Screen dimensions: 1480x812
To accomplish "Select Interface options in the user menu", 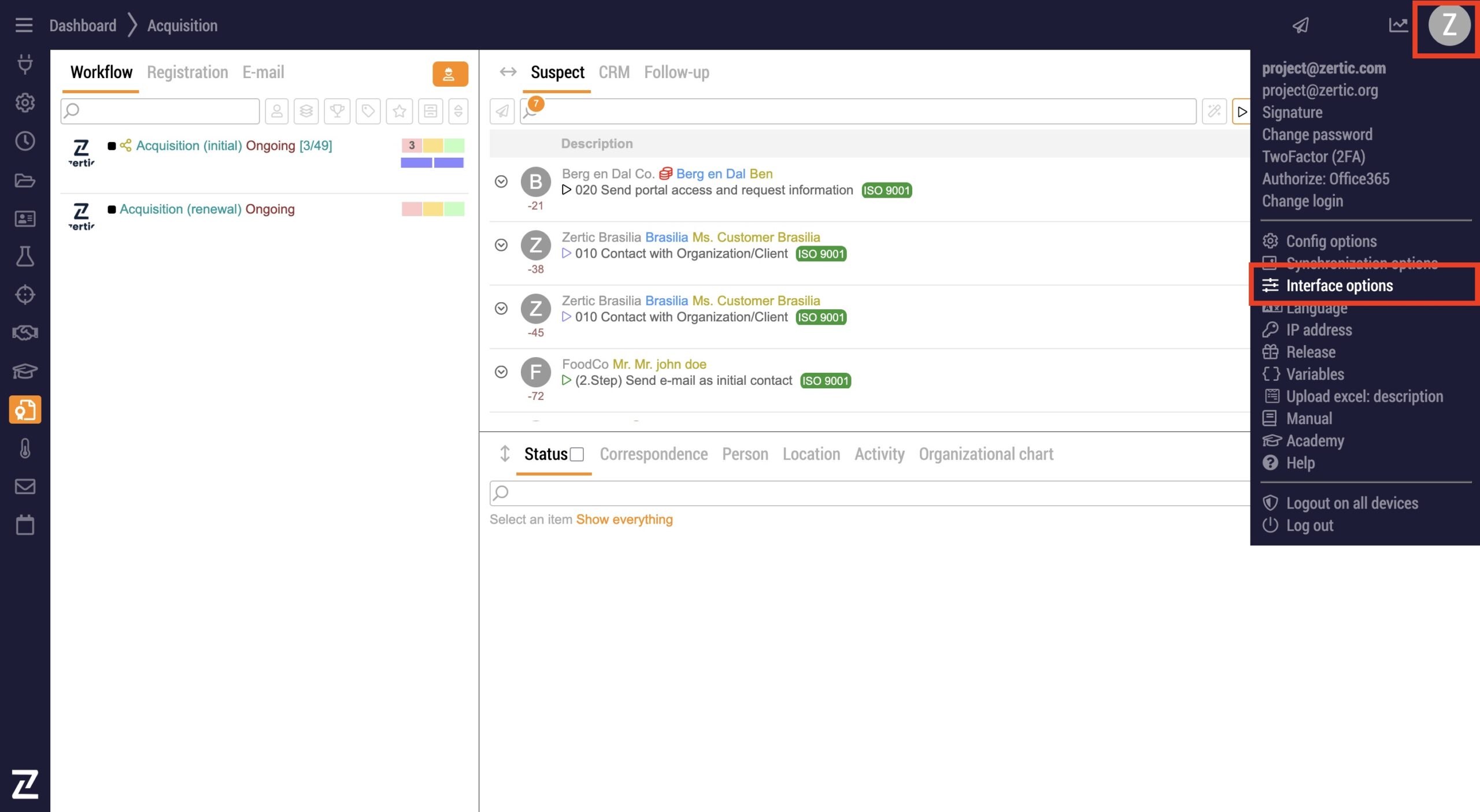I will (x=1339, y=286).
